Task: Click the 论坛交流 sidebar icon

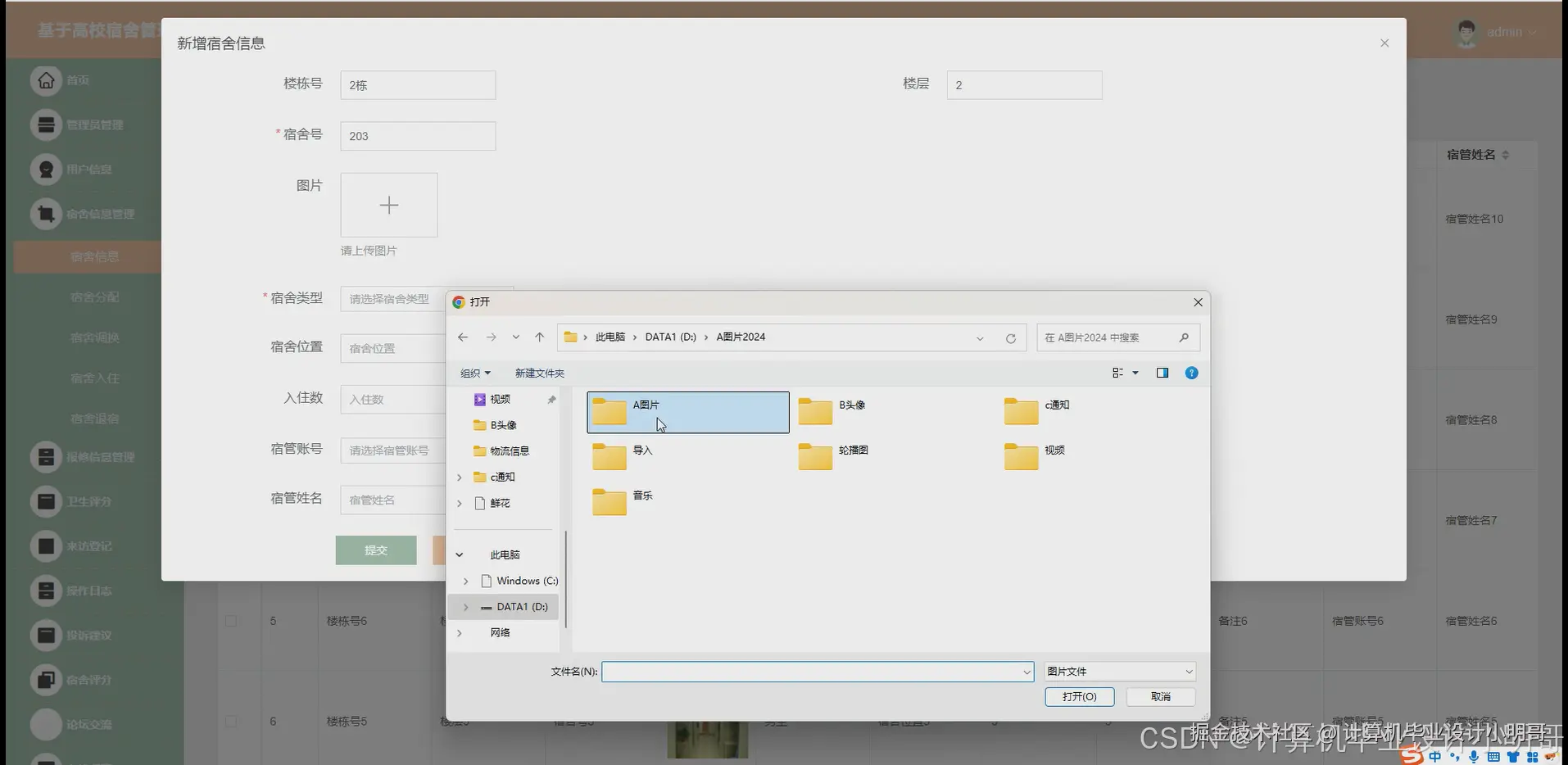Action: tap(46, 724)
